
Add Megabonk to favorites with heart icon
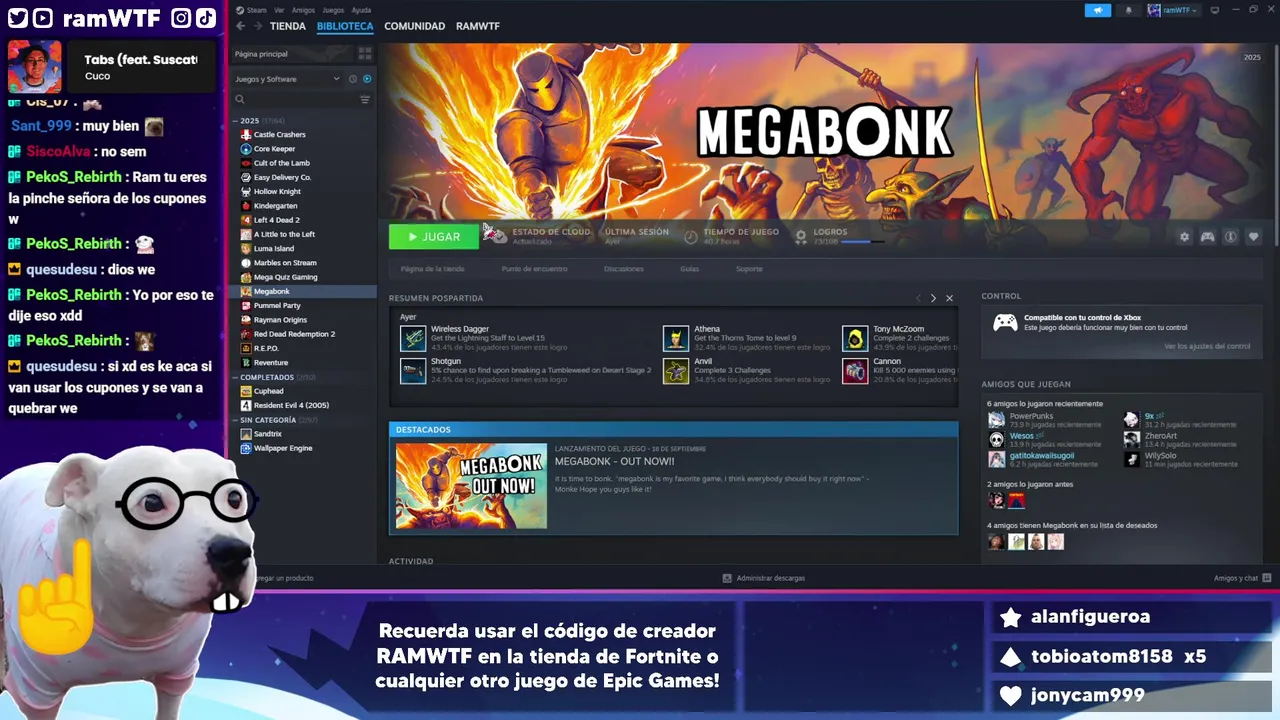point(1254,237)
